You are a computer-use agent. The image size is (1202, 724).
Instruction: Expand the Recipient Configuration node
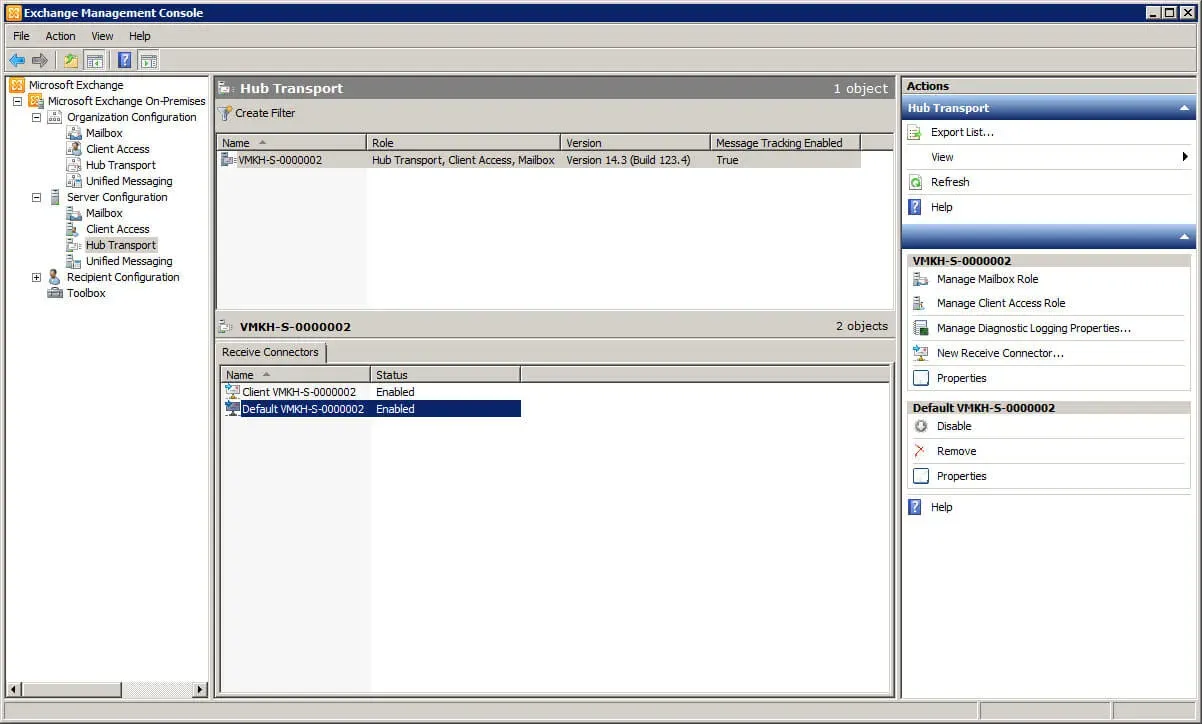(36, 277)
